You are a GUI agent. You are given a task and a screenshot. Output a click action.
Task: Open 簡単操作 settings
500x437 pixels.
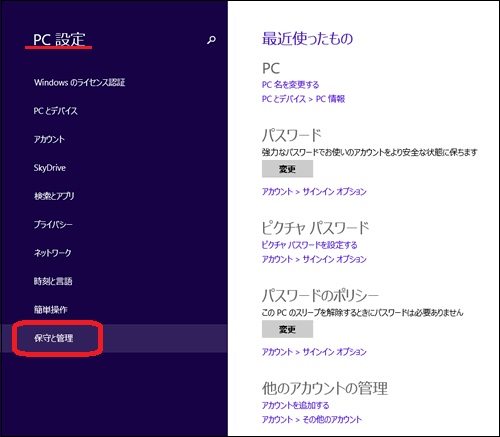[x=51, y=310]
